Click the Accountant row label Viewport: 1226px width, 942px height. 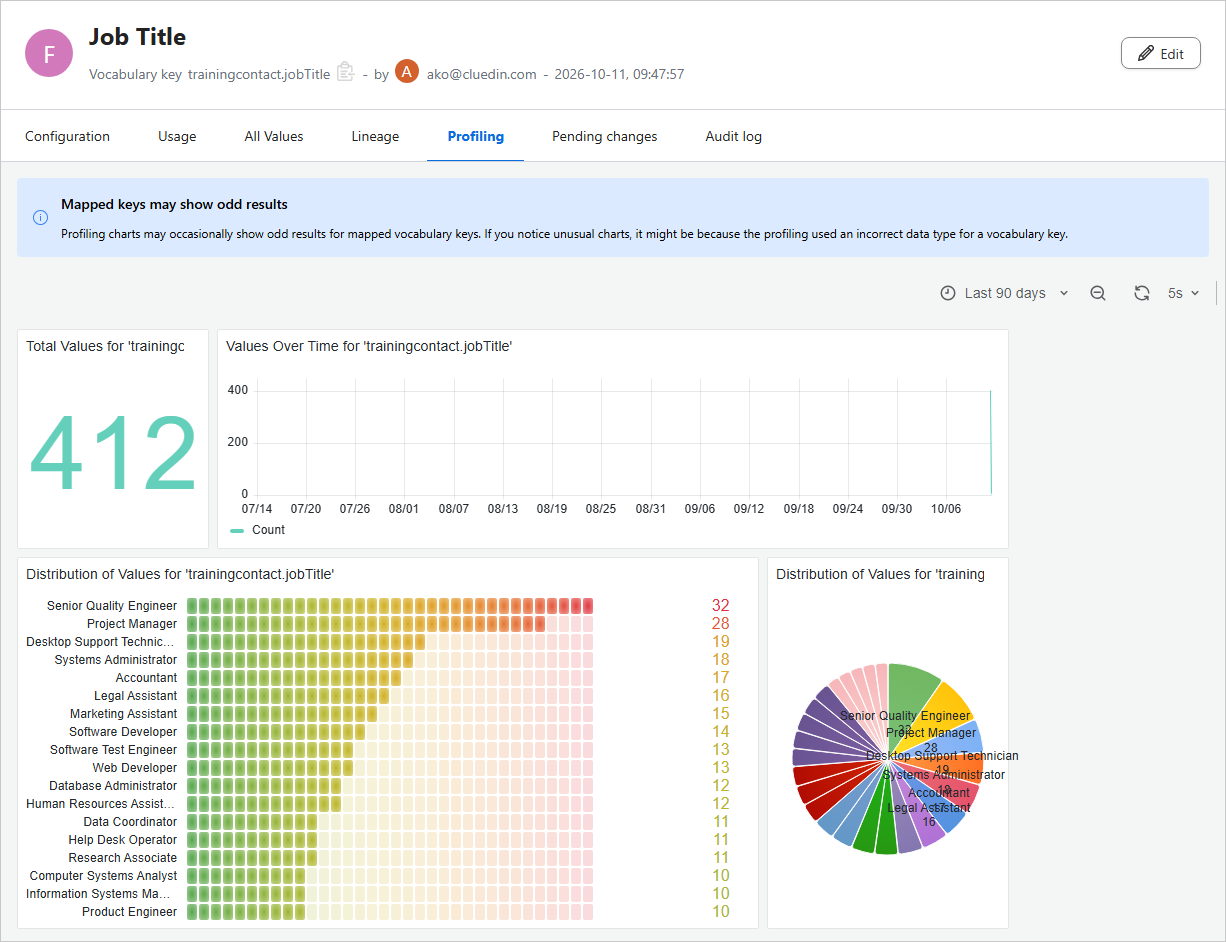(x=146, y=678)
